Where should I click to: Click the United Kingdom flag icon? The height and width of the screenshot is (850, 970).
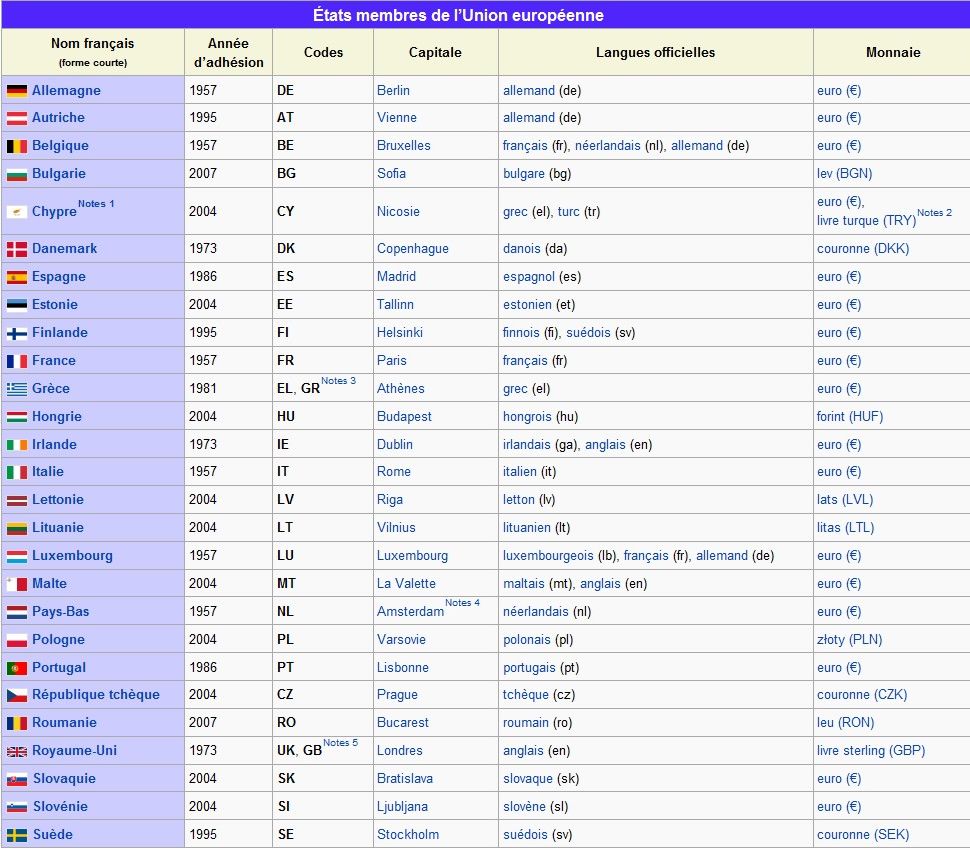17,751
